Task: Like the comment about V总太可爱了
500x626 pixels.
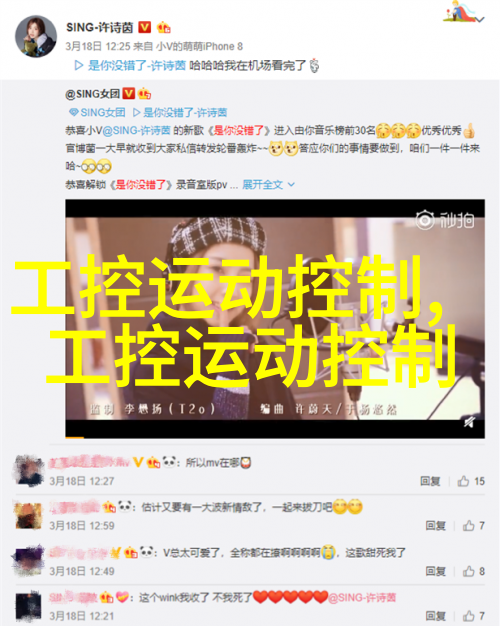Action: (474, 572)
